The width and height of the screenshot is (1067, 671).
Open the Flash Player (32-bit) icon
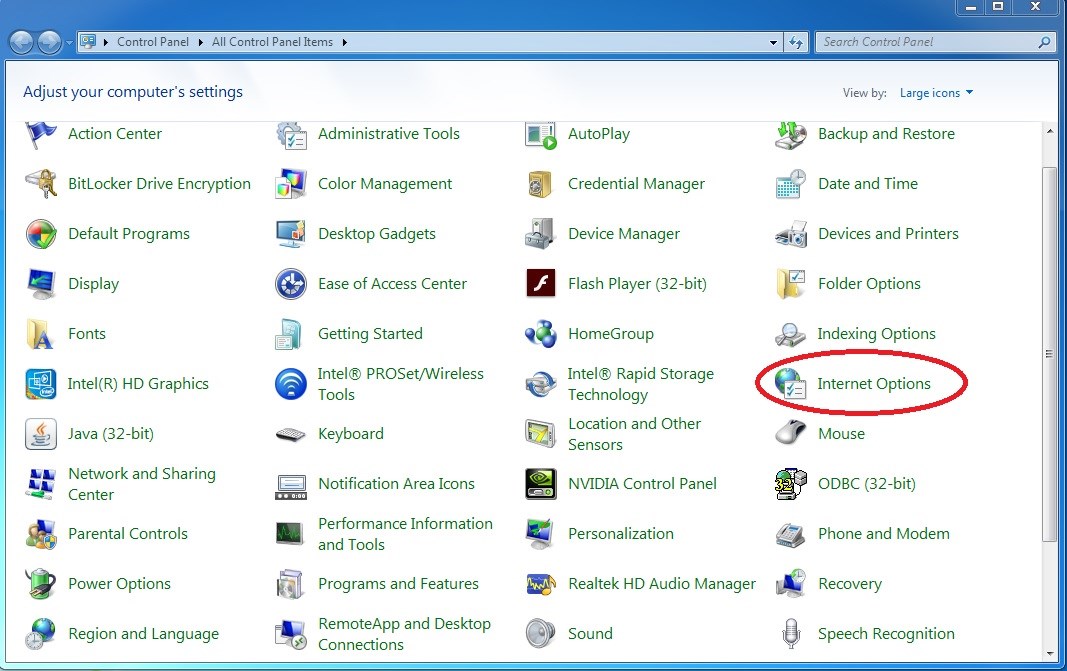540,284
